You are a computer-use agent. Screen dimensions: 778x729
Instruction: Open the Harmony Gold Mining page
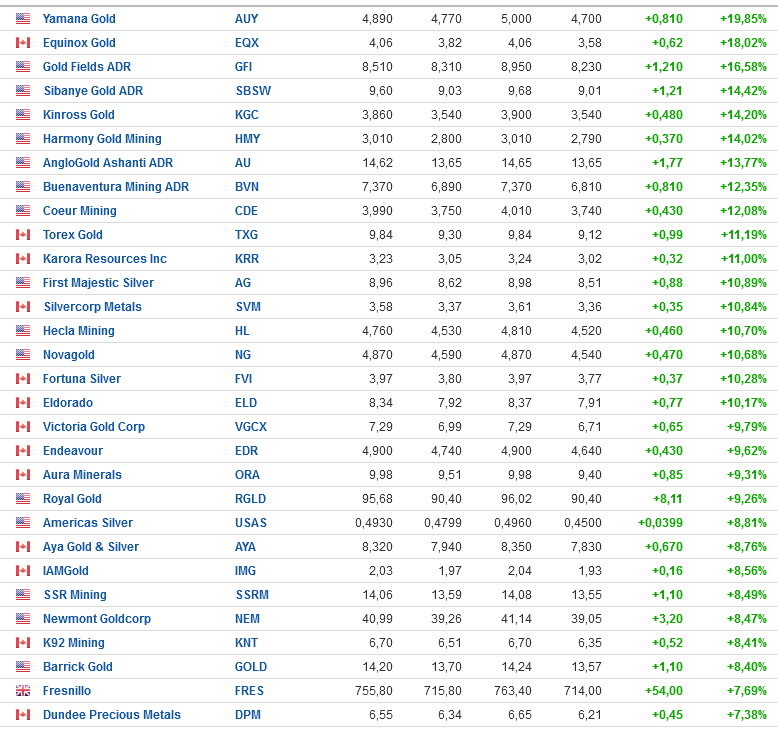click(x=102, y=138)
